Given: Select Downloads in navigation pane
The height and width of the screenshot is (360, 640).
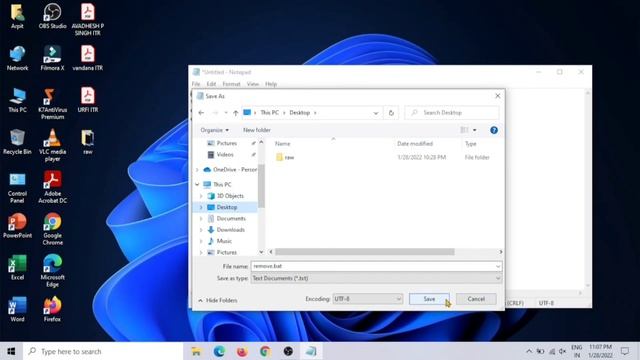Looking at the screenshot, I should pyautogui.click(x=230, y=230).
